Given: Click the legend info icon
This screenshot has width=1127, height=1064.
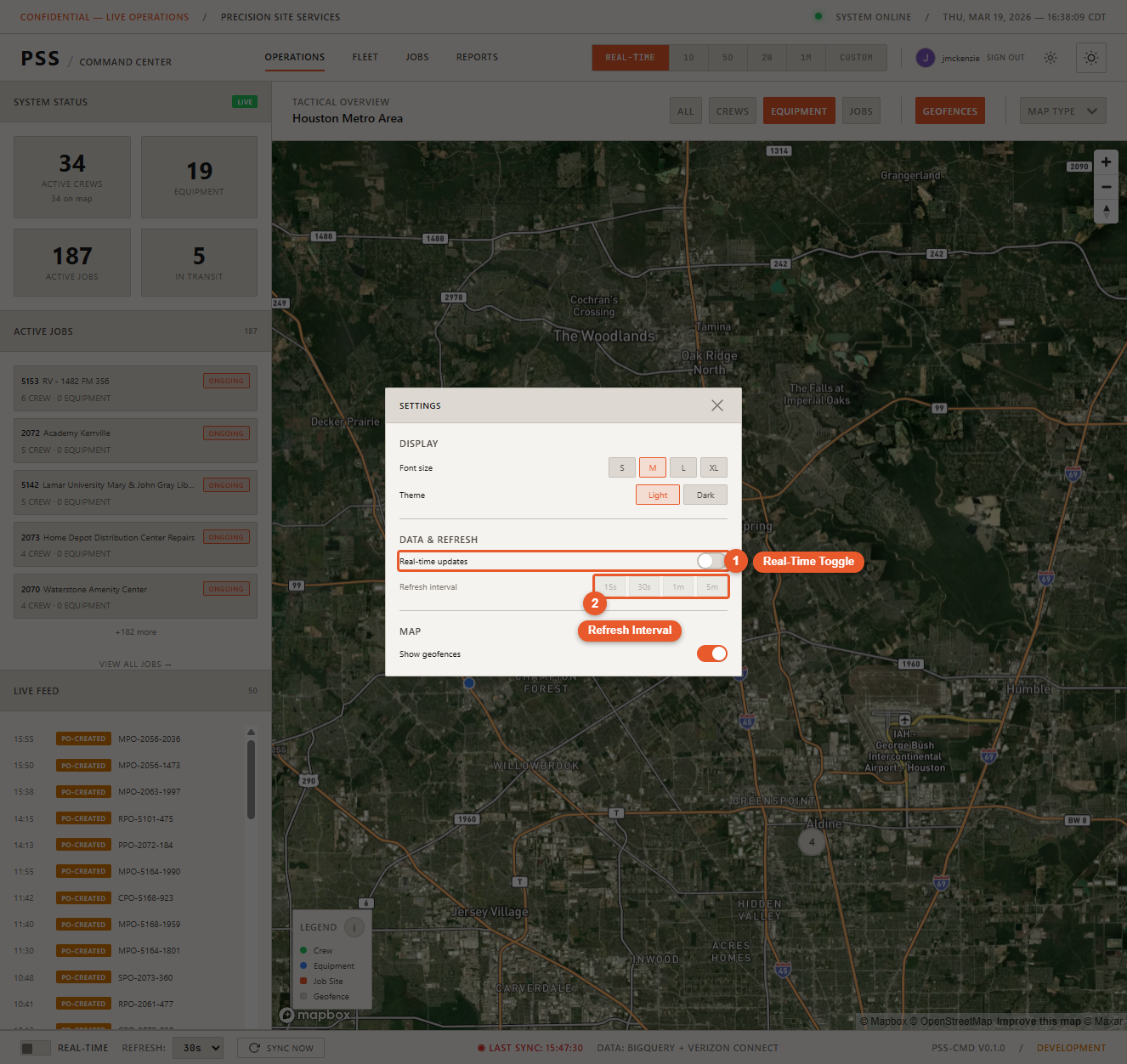Looking at the screenshot, I should point(354,927).
